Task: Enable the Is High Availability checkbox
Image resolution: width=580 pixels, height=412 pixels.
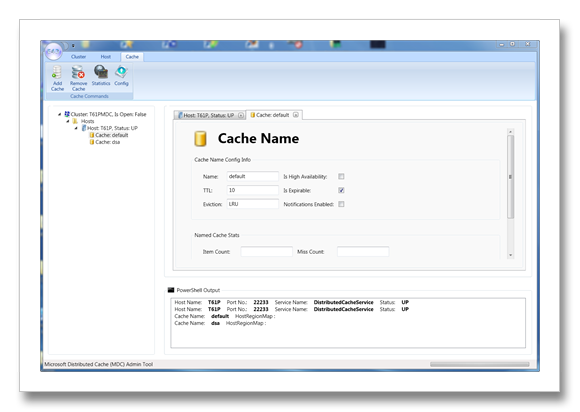Action: tap(341, 176)
